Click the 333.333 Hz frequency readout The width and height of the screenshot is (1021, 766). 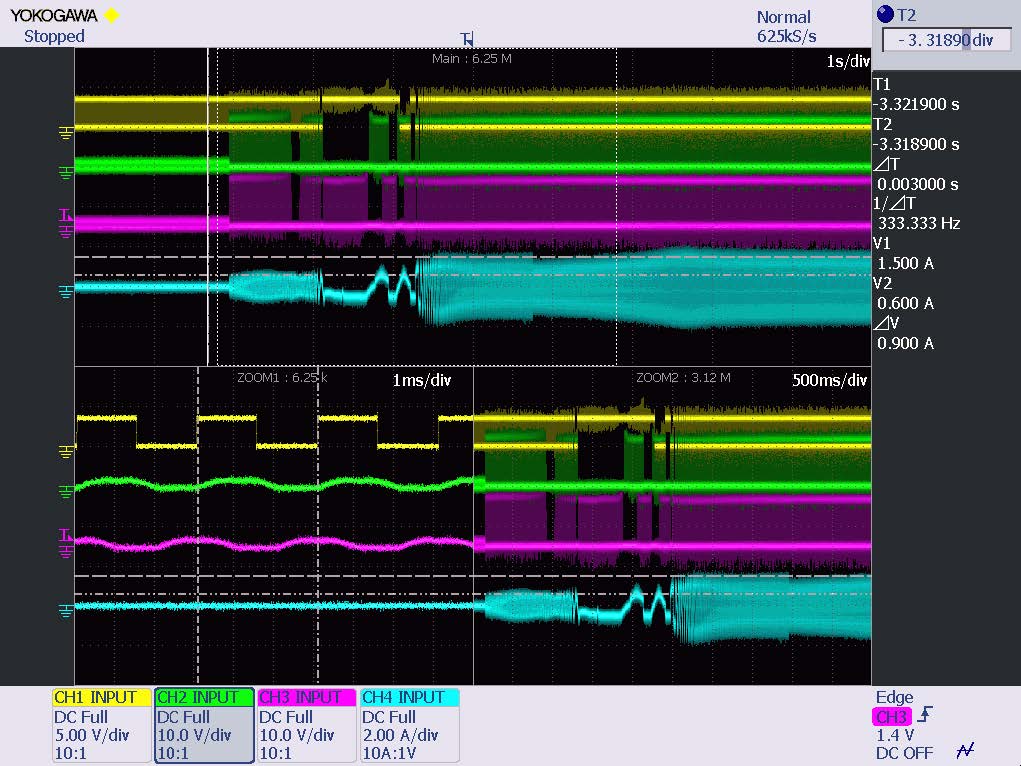[919, 223]
